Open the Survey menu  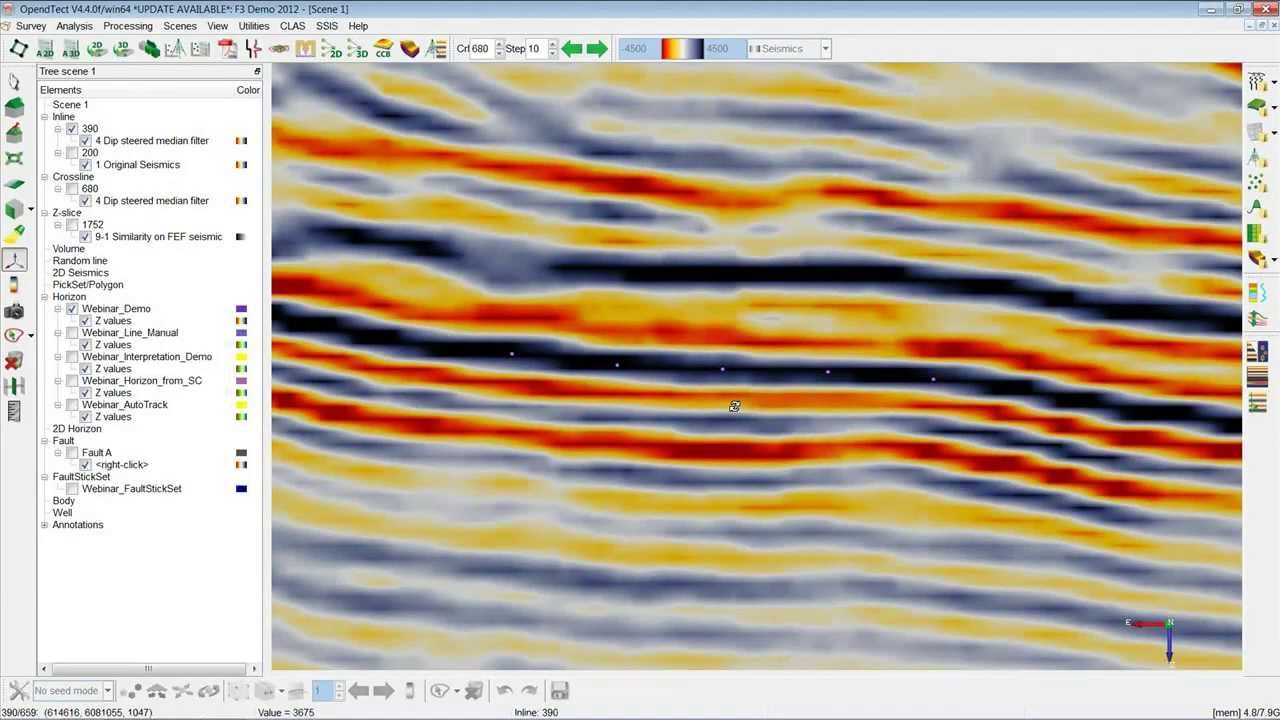tap(31, 26)
